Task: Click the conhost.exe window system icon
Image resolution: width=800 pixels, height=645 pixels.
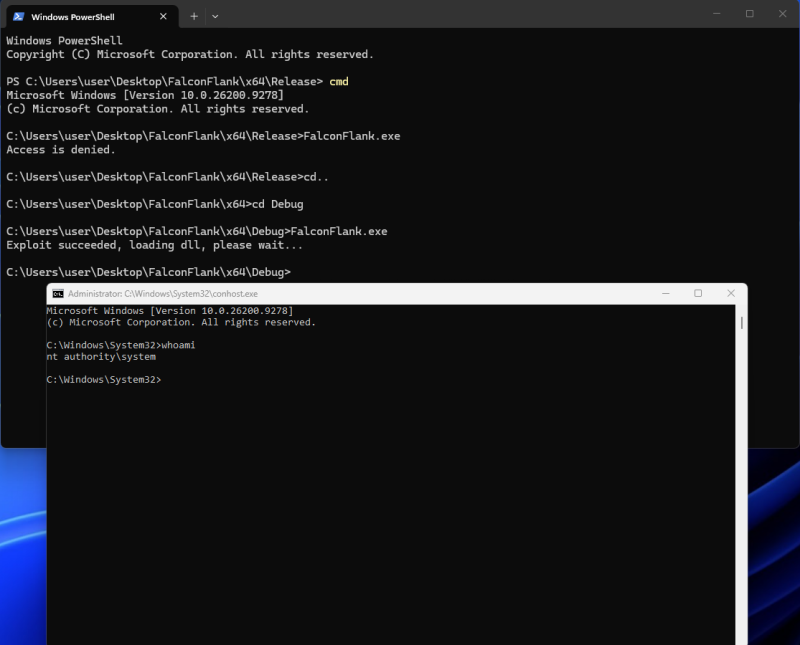Action: (x=58, y=293)
